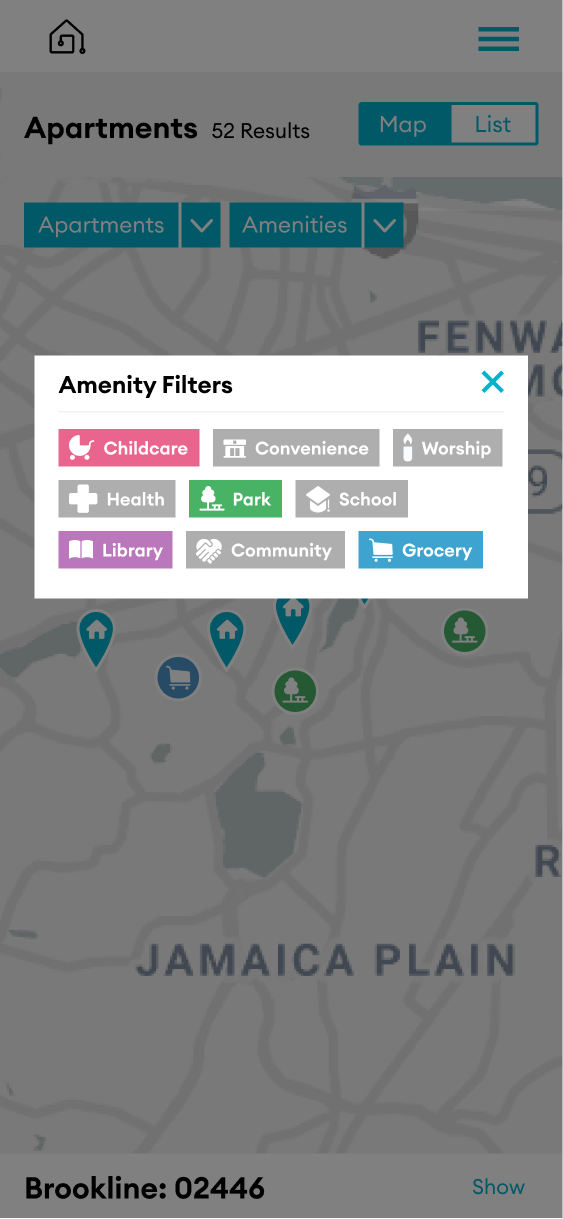
Task: Open the house logo home icon
Action: (67, 37)
